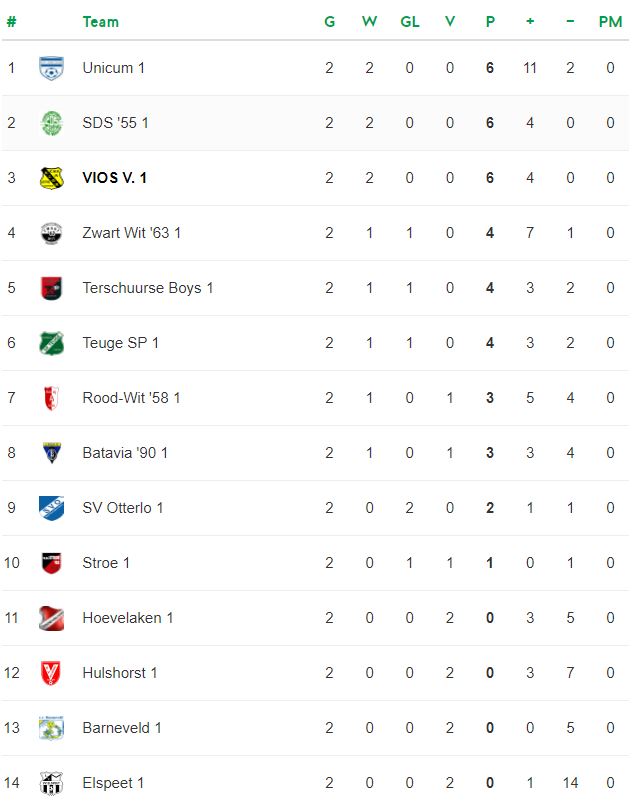Select the Stroe 1 team name
This screenshot has width=632, height=810.
106,563
